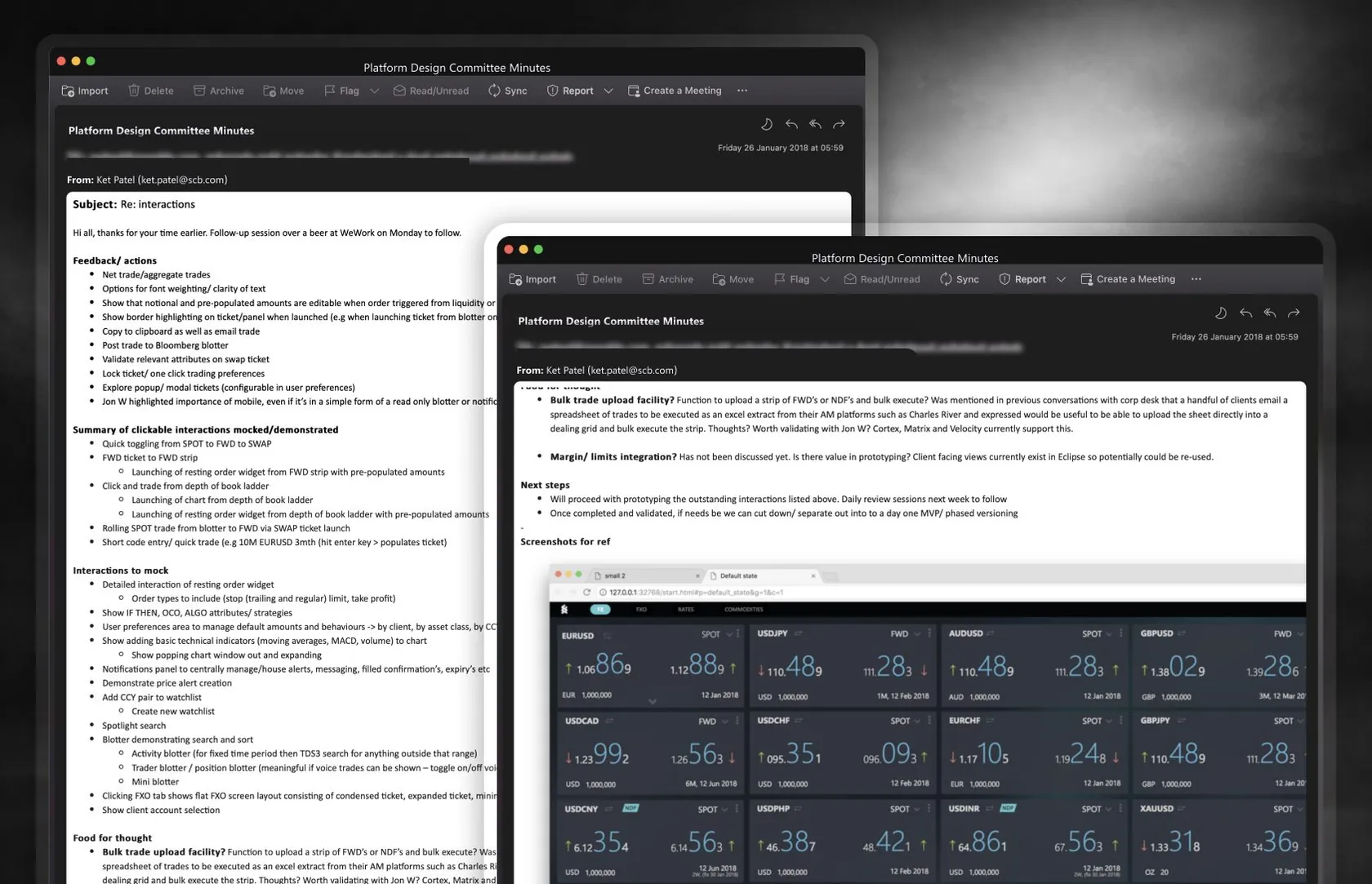Open the more options ellipsis in the front window
1372x884 pixels.
coord(1196,279)
